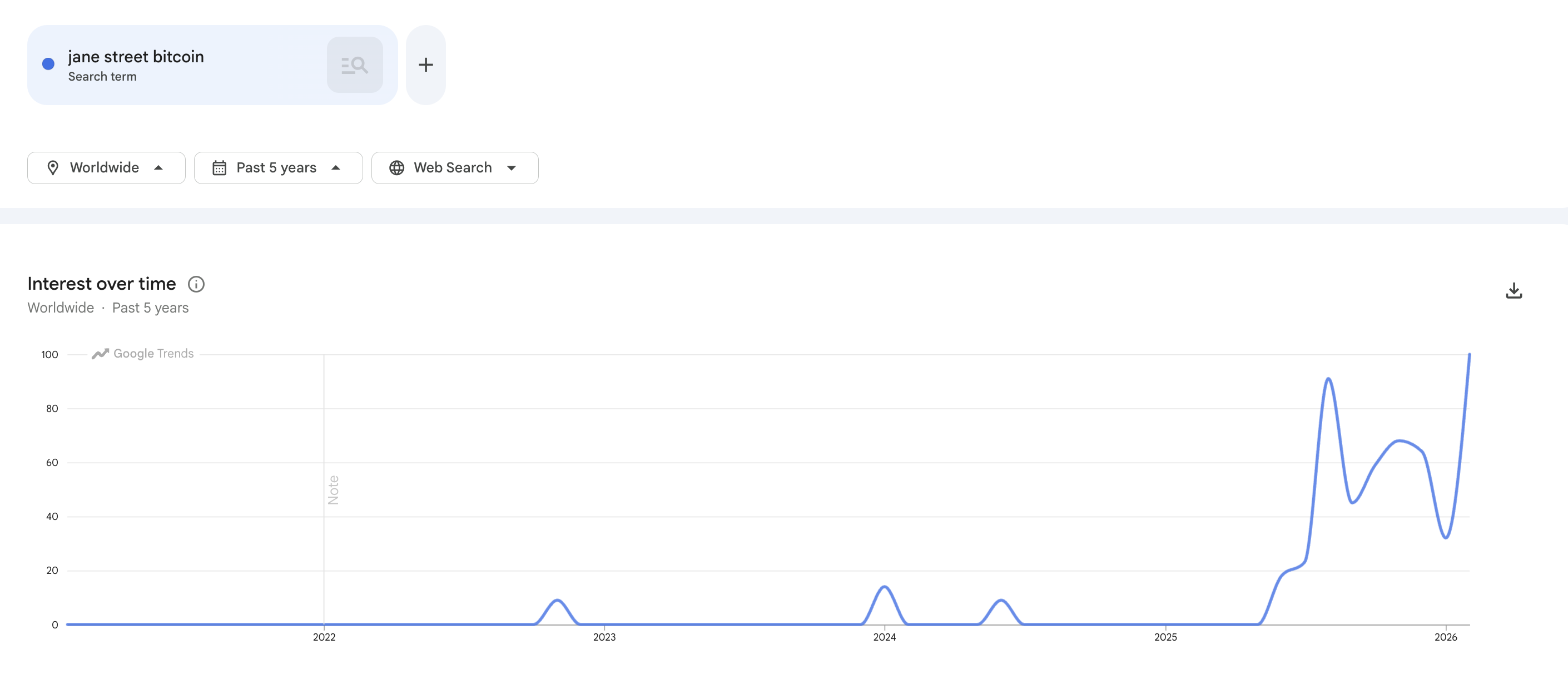Expand the Past 5 years time range selector
Screen dimensions: 1568x679
278,167
